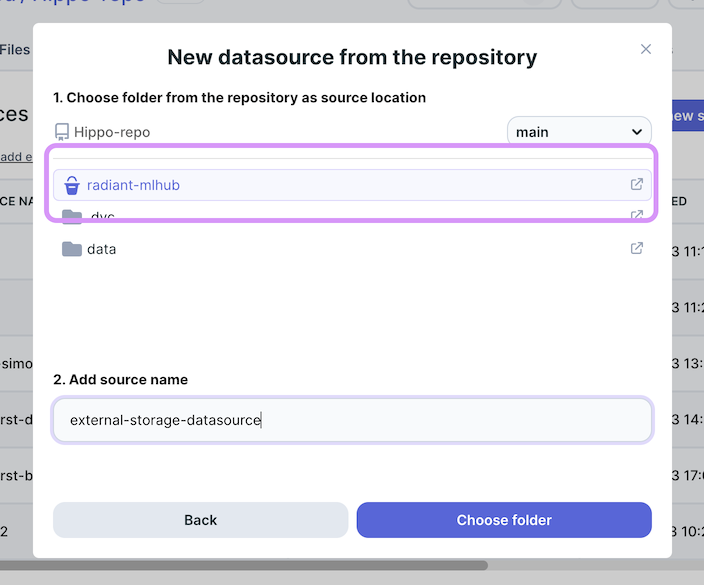This screenshot has width=704, height=585.
Task: Click the Hippo-repo repository icon
Action: (x=62, y=132)
